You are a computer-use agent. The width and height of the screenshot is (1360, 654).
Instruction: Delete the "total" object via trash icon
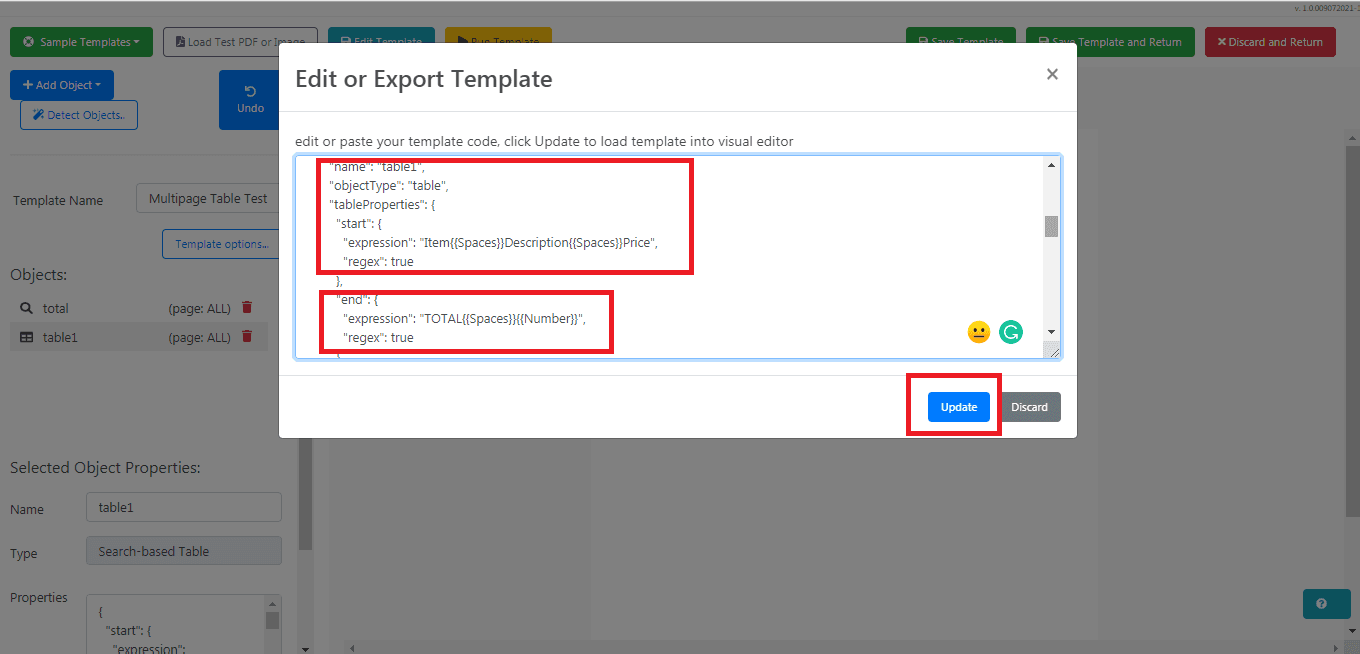pos(246,308)
